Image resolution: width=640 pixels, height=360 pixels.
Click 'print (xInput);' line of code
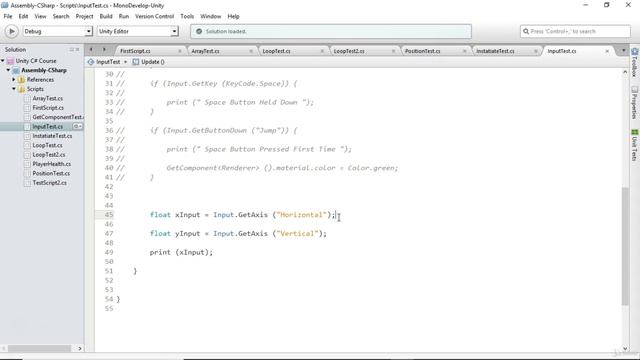(x=181, y=252)
